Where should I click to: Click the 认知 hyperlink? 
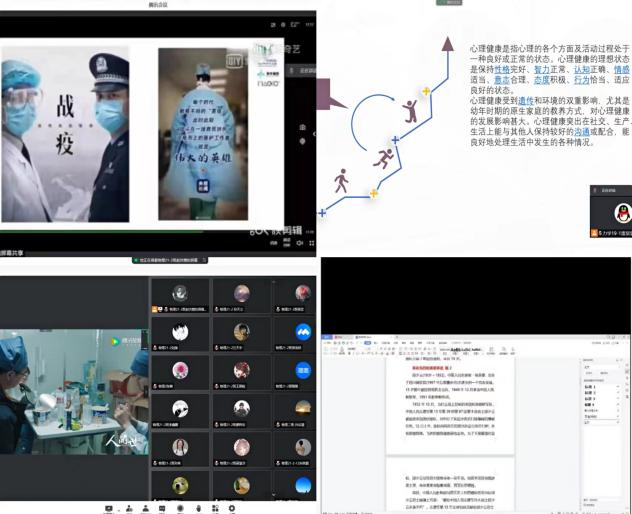[x=580, y=69]
